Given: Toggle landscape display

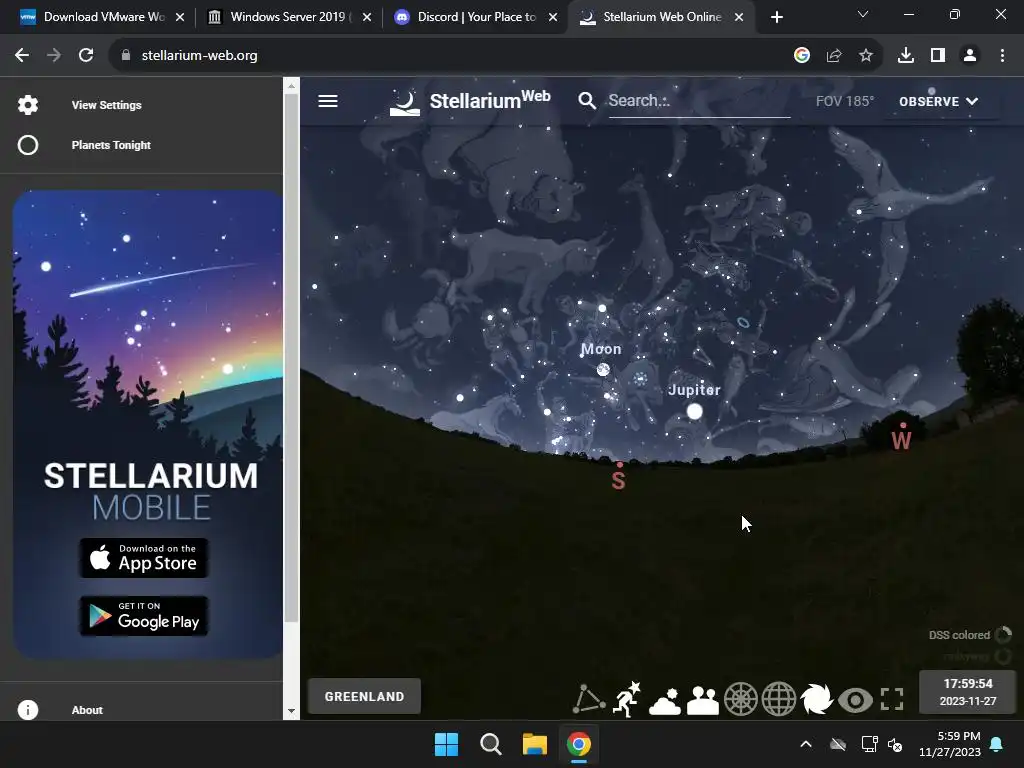Looking at the screenshot, I should click(703, 699).
